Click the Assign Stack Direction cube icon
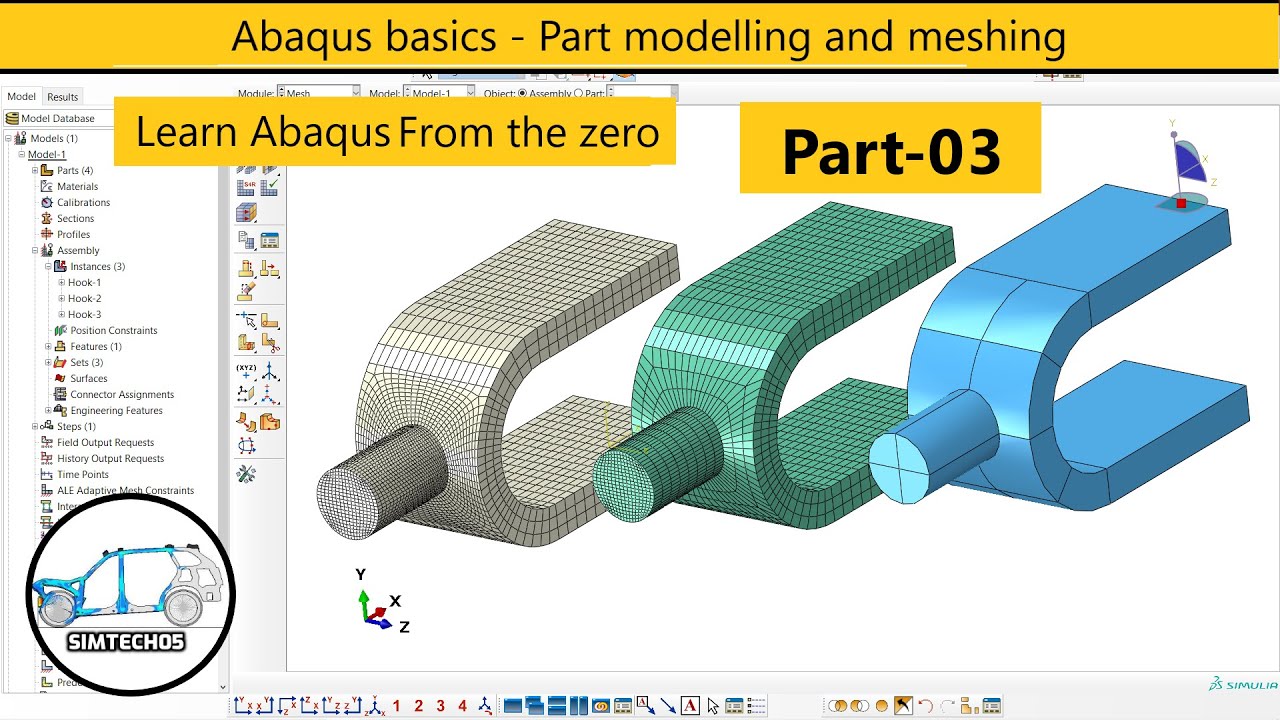This screenshot has width=1280, height=720. pos(245,212)
